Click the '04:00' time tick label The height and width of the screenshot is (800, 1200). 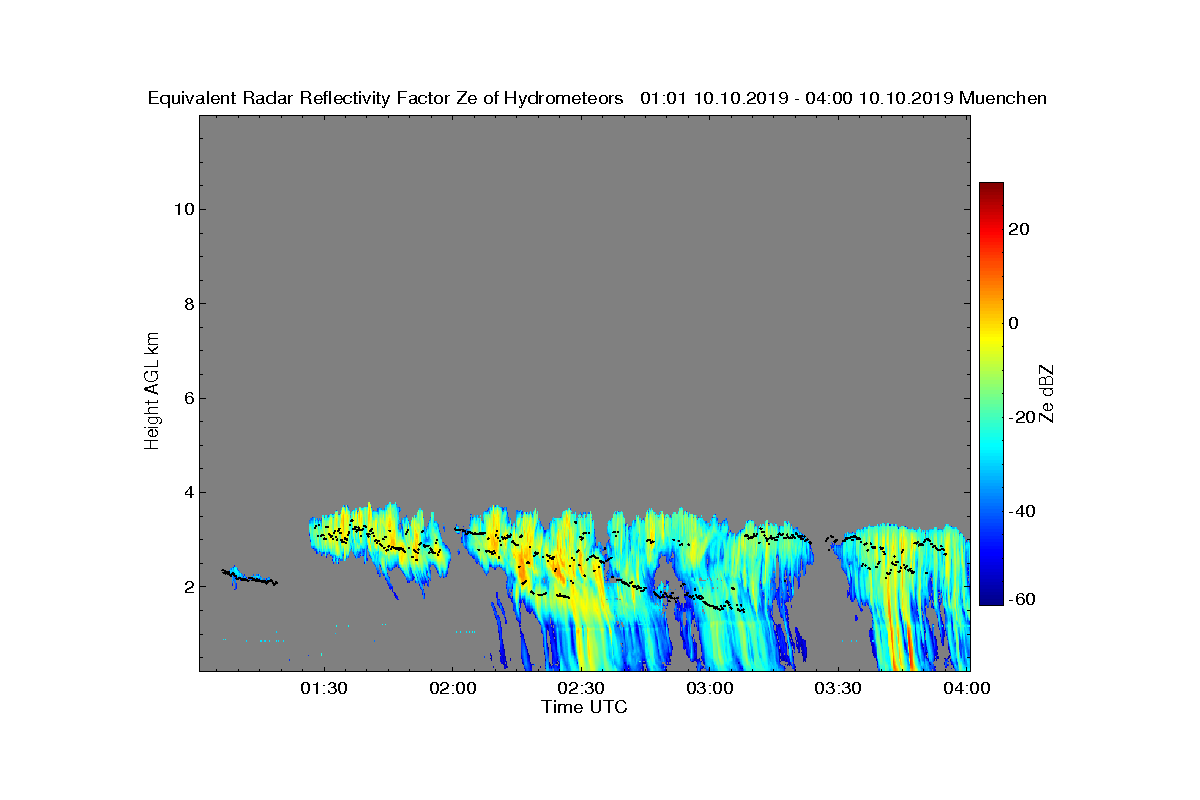(x=968, y=689)
